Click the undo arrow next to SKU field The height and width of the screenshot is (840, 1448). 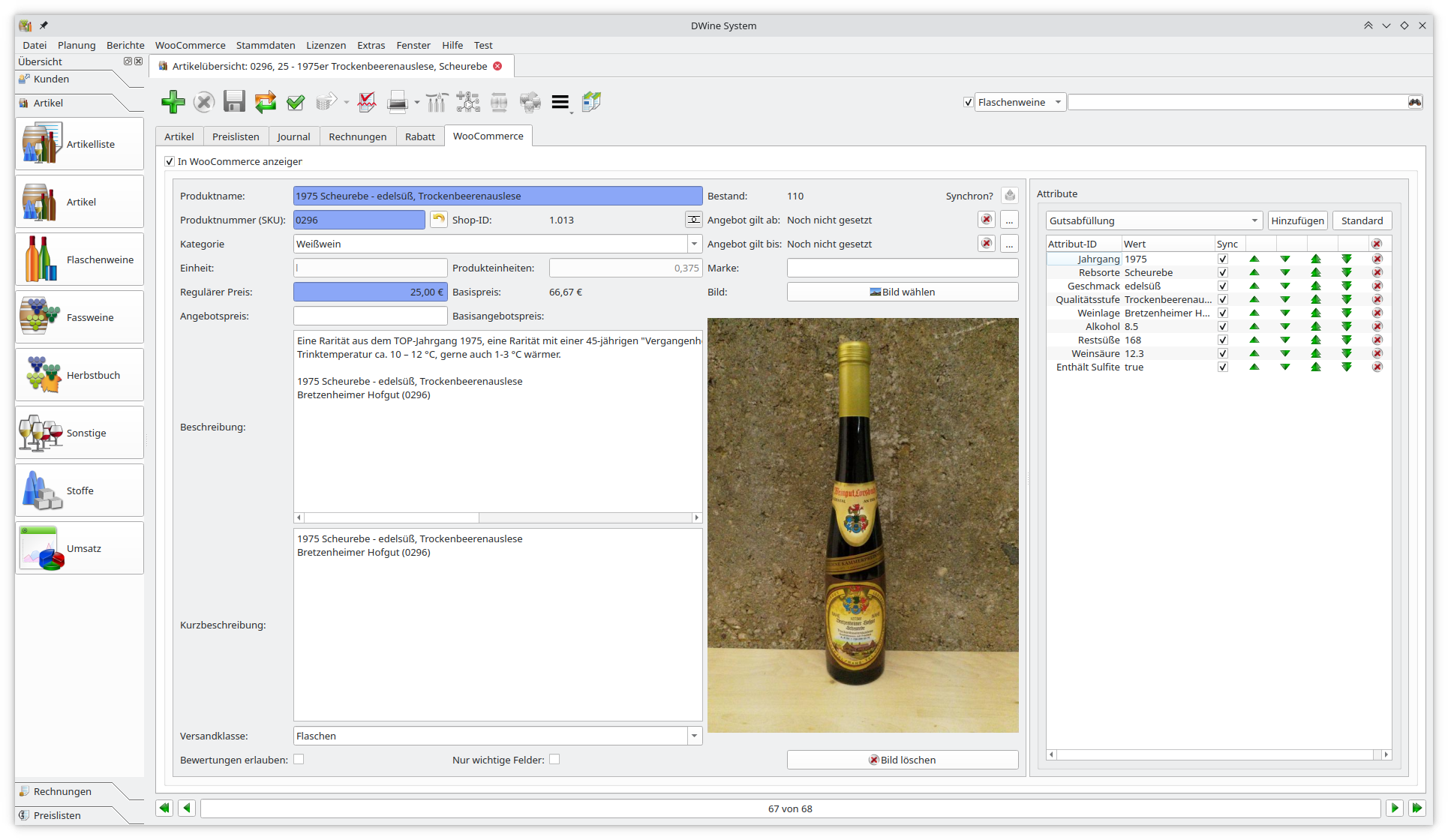(x=439, y=220)
